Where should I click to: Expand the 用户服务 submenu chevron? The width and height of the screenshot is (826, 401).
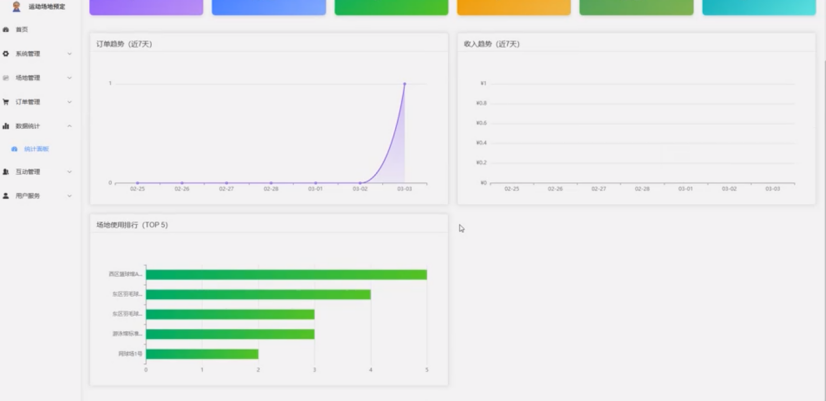[x=70, y=195]
